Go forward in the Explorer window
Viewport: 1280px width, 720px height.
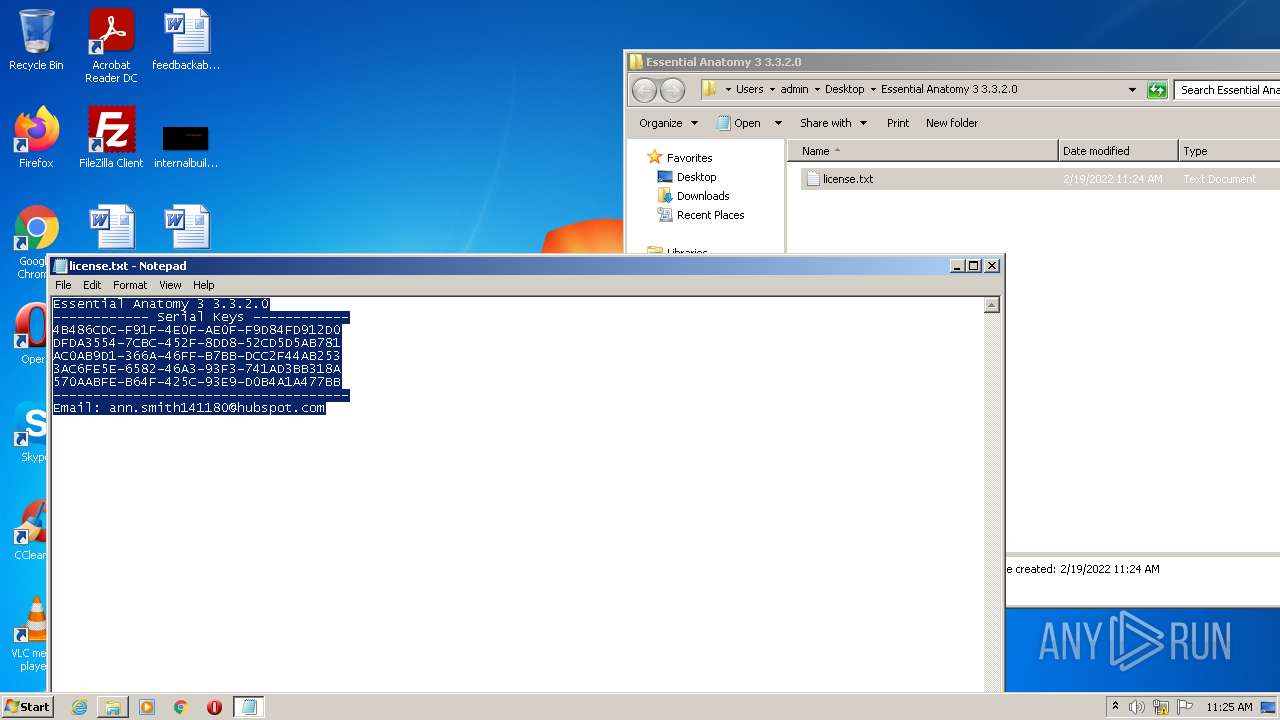point(673,90)
